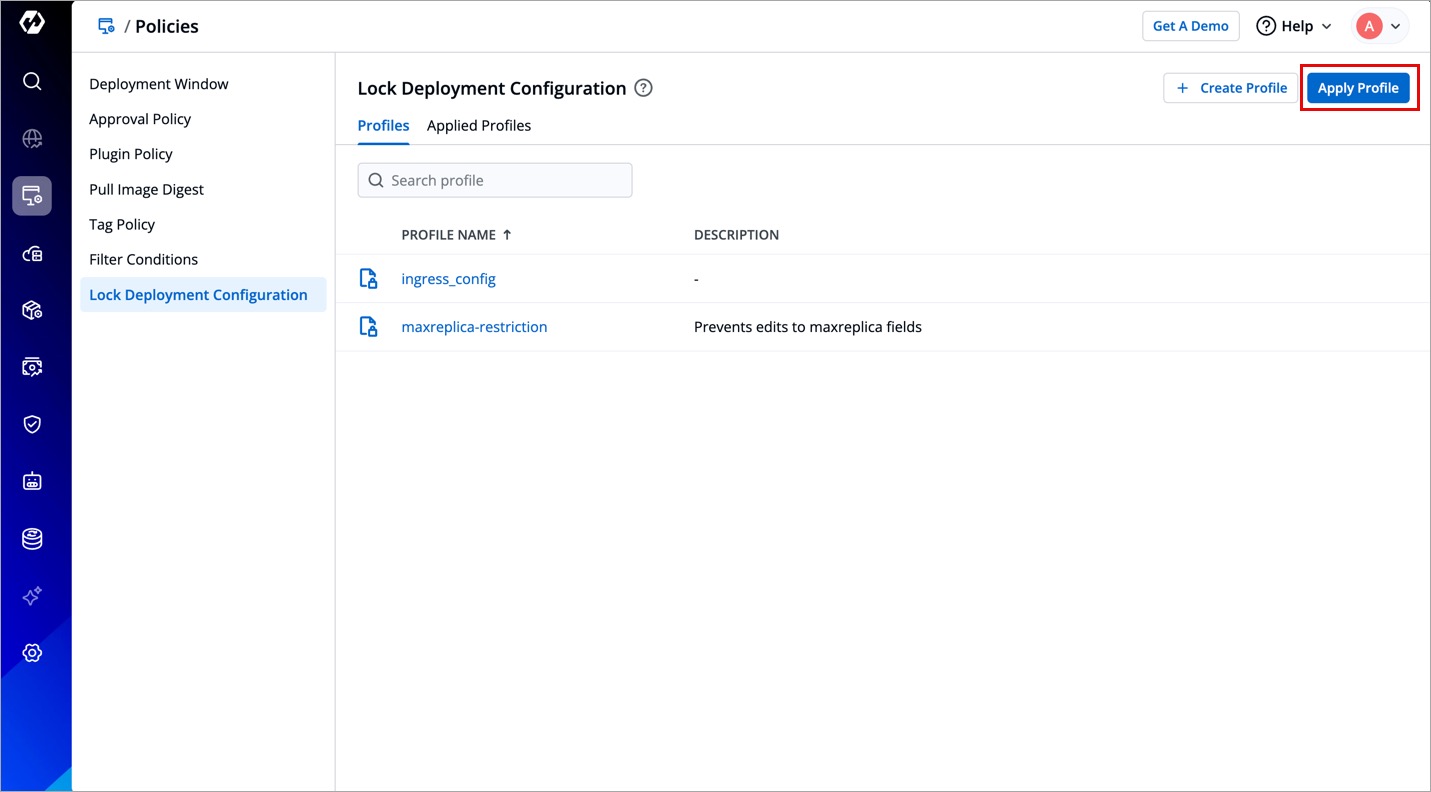This screenshot has width=1431, height=792.
Task: Open the ingress_config profile link
Action: point(448,279)
